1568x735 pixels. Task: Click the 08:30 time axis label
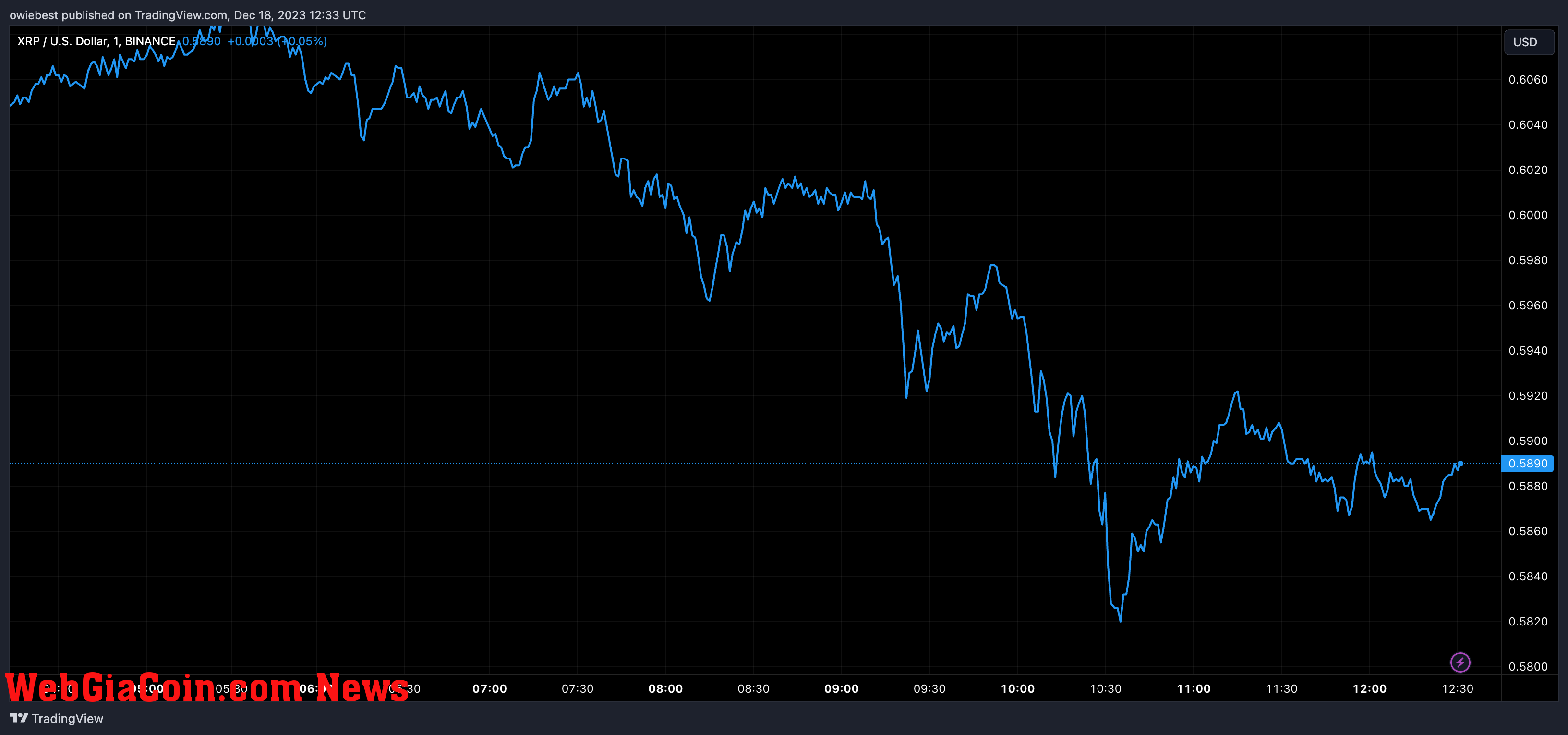pos(754,689)
